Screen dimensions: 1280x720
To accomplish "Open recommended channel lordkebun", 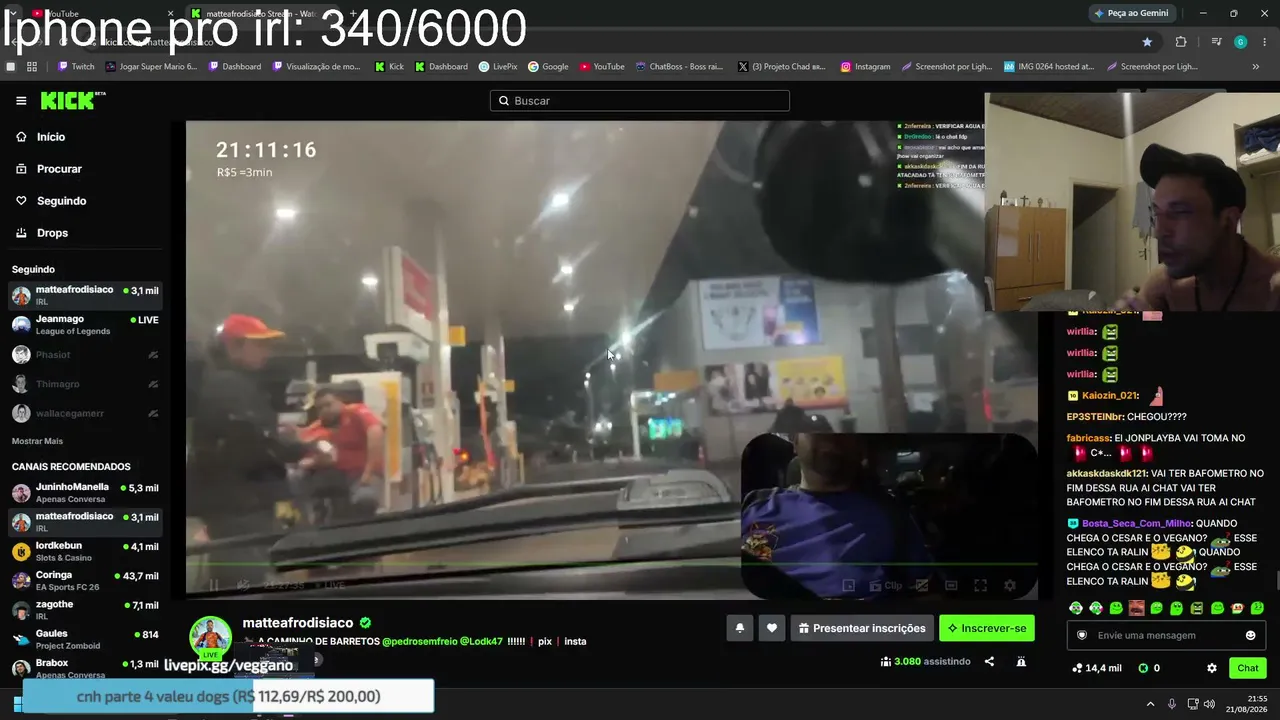I will tap(85, 552).
